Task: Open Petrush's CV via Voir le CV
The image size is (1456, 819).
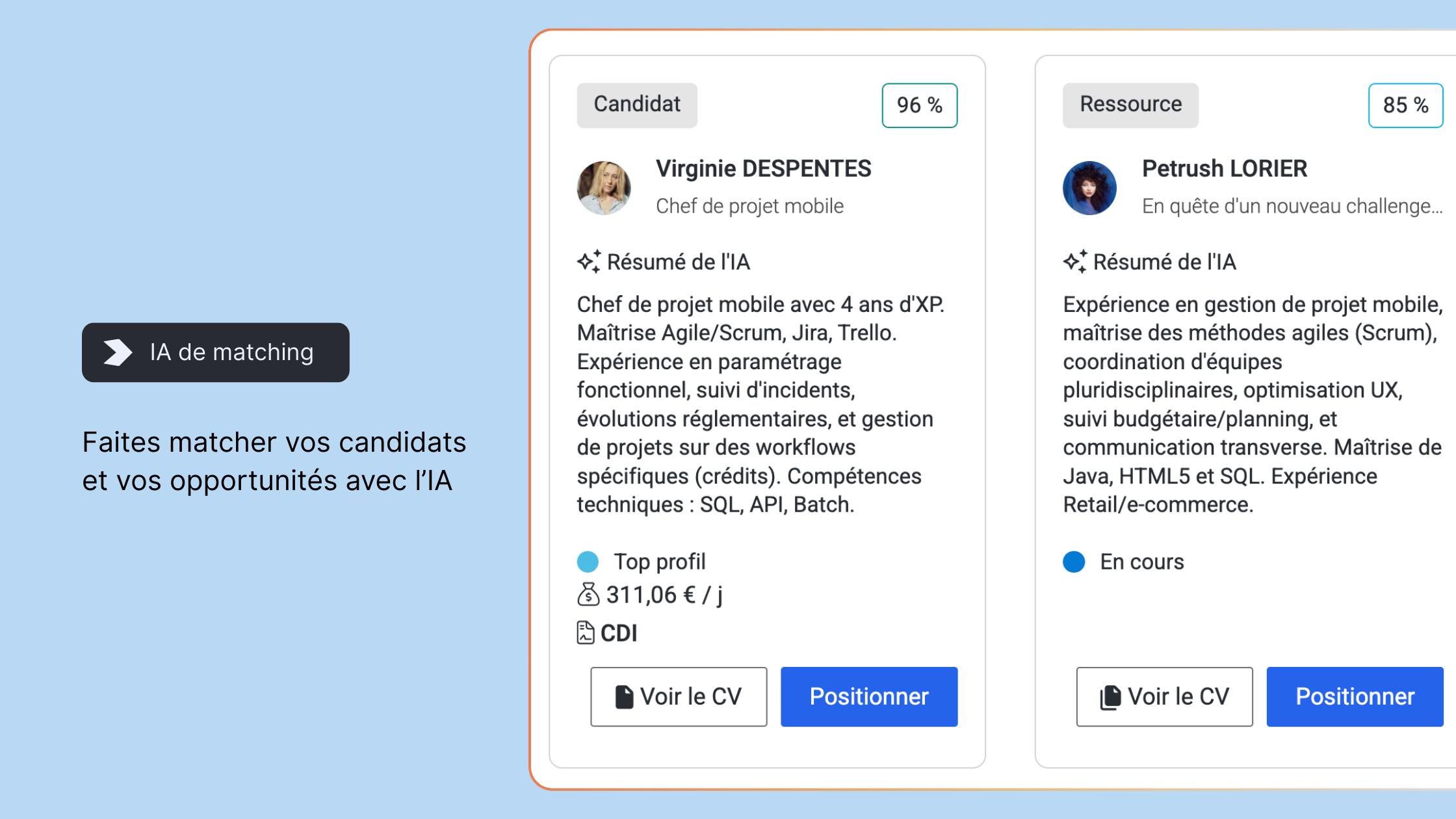Action: (x=1164, y=696)
